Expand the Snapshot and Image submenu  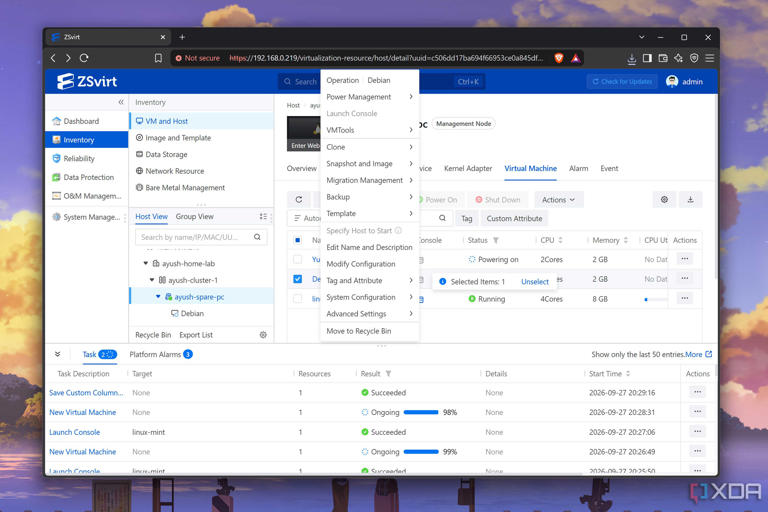click(370, 164)
